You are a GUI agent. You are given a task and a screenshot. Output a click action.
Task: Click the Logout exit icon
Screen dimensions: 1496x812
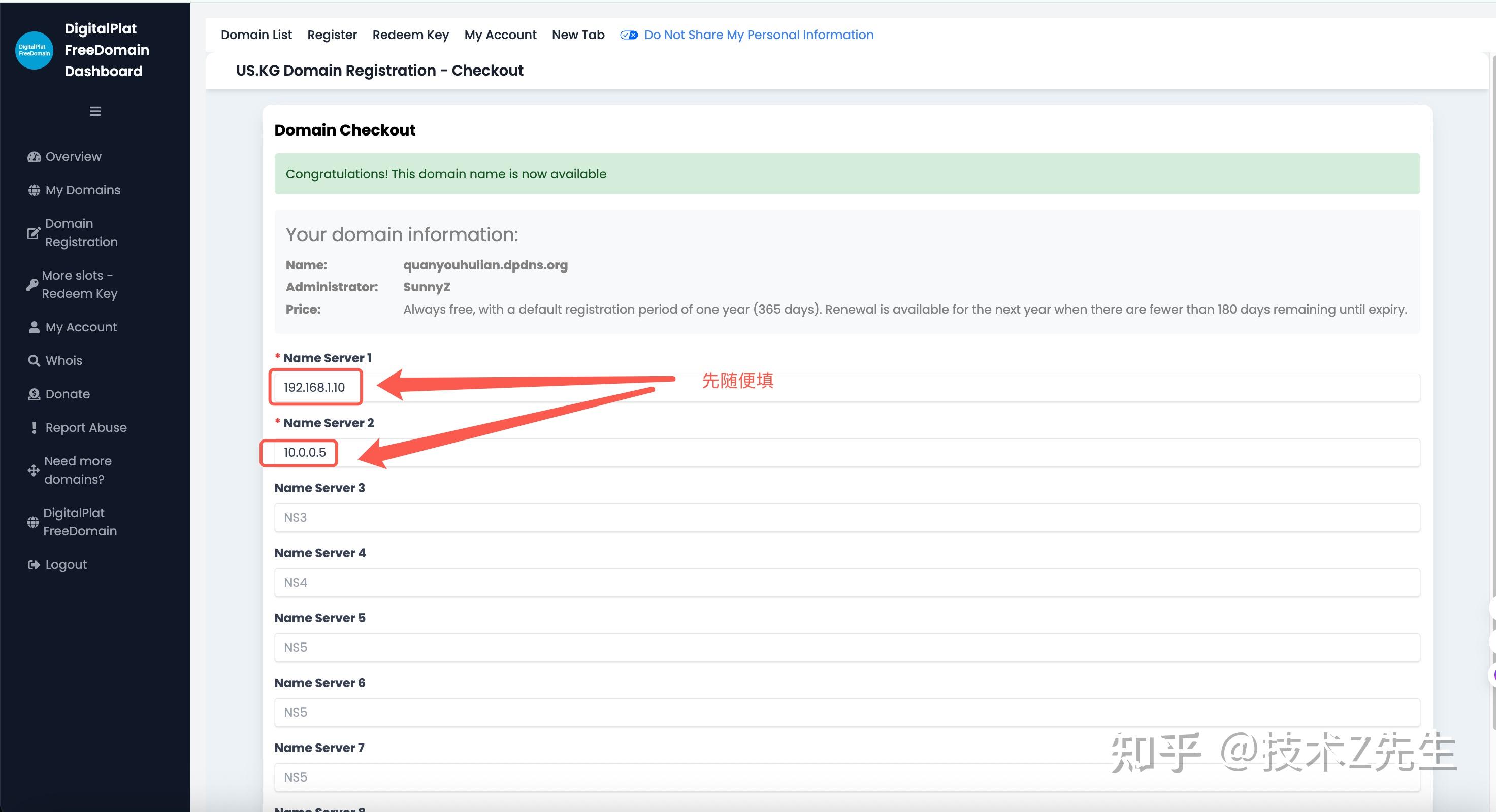(x=34, y=564)
